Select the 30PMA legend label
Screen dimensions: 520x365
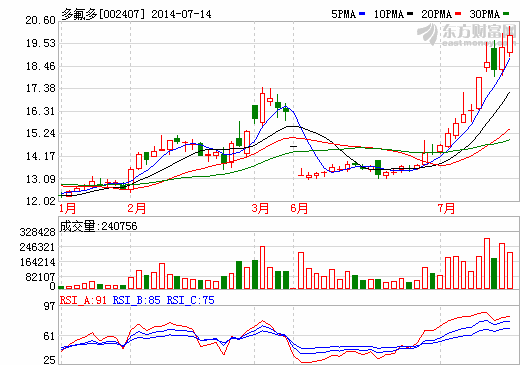(485, 14)
